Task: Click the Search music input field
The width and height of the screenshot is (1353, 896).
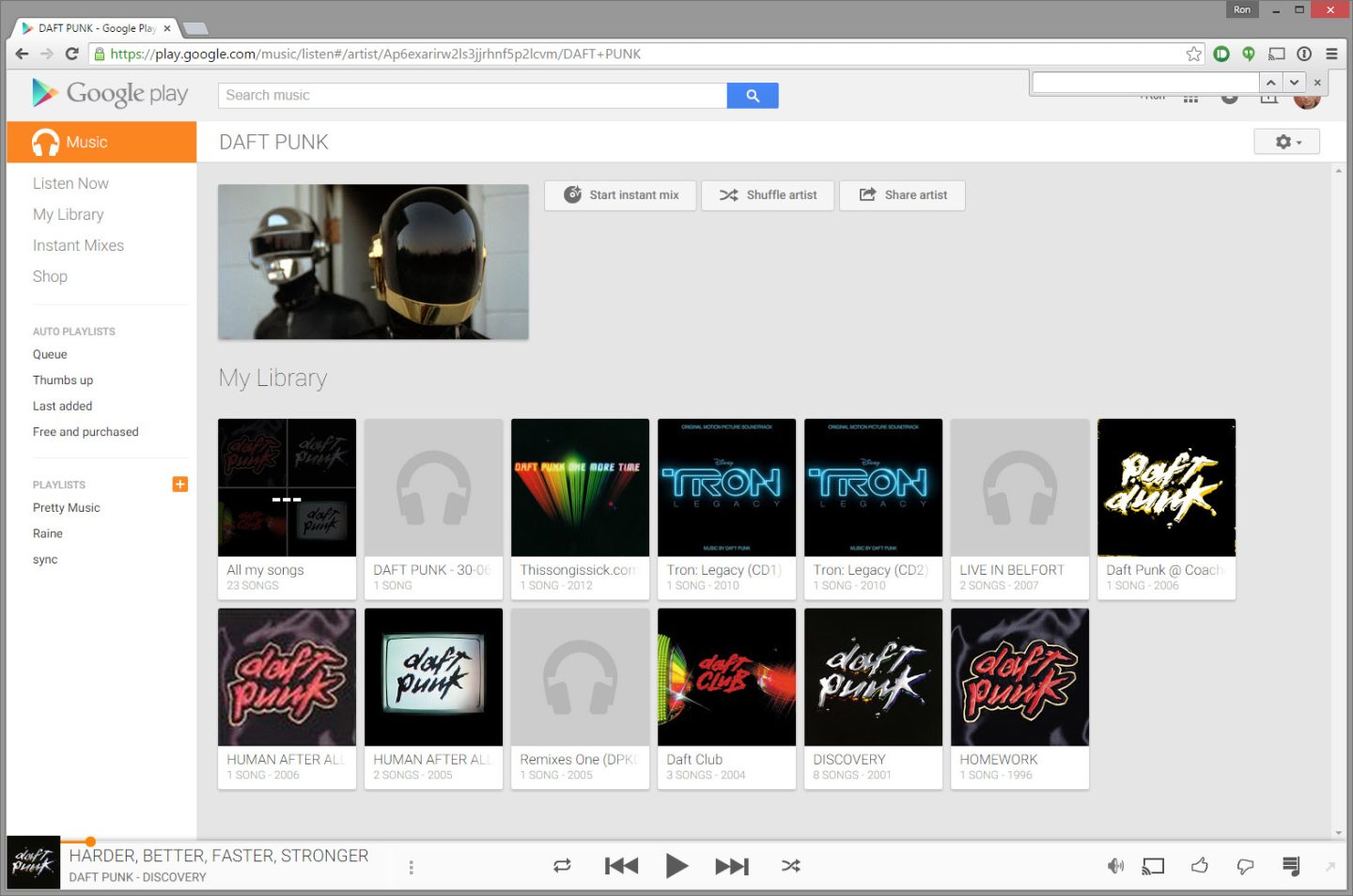Action: [473, 95]
